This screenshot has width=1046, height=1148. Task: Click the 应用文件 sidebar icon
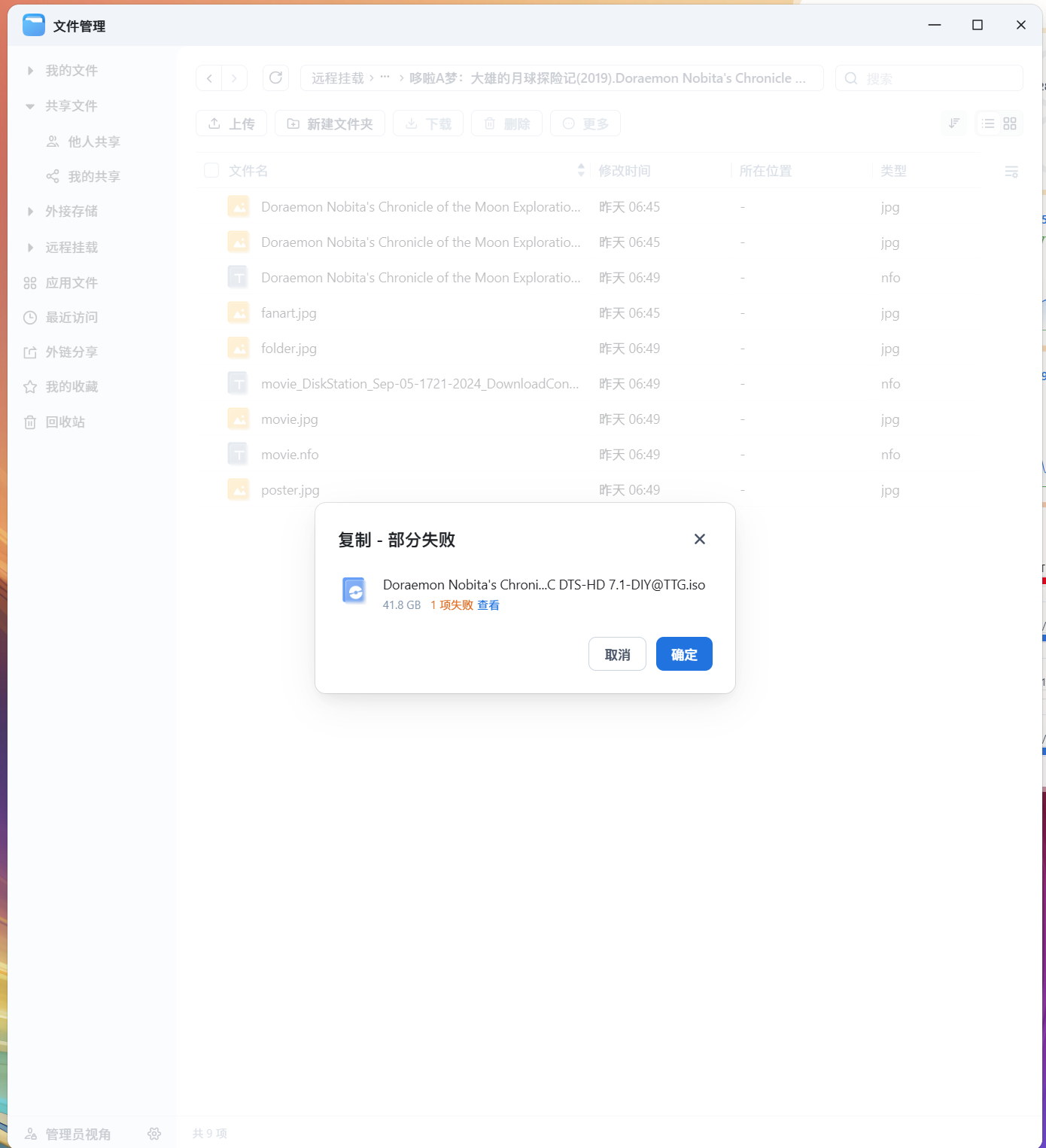(x=30, y=282)
